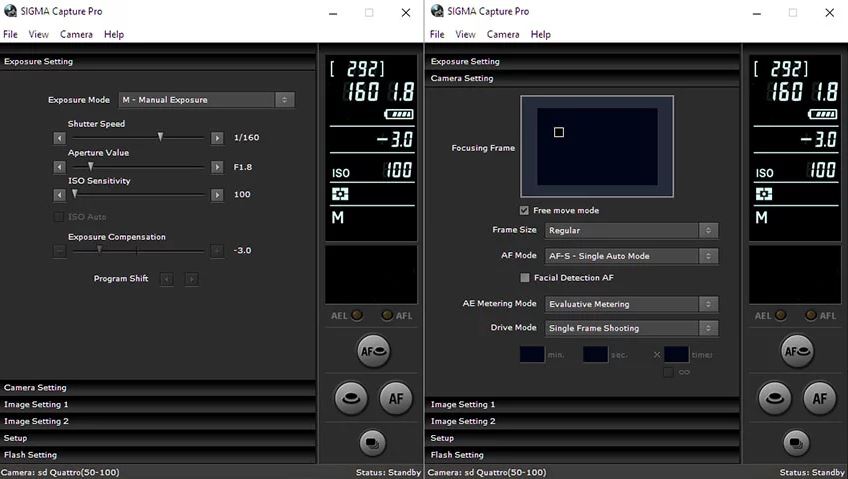Click interval times count field

pyautogui.click(x=676, y=355)
